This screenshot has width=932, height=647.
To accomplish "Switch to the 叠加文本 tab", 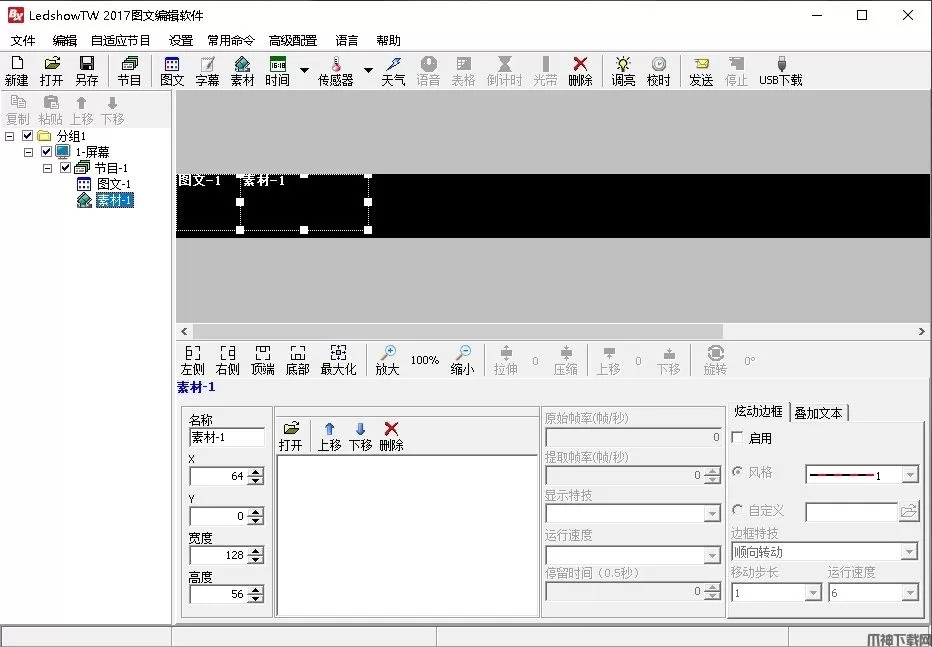I will click(818, 412).
